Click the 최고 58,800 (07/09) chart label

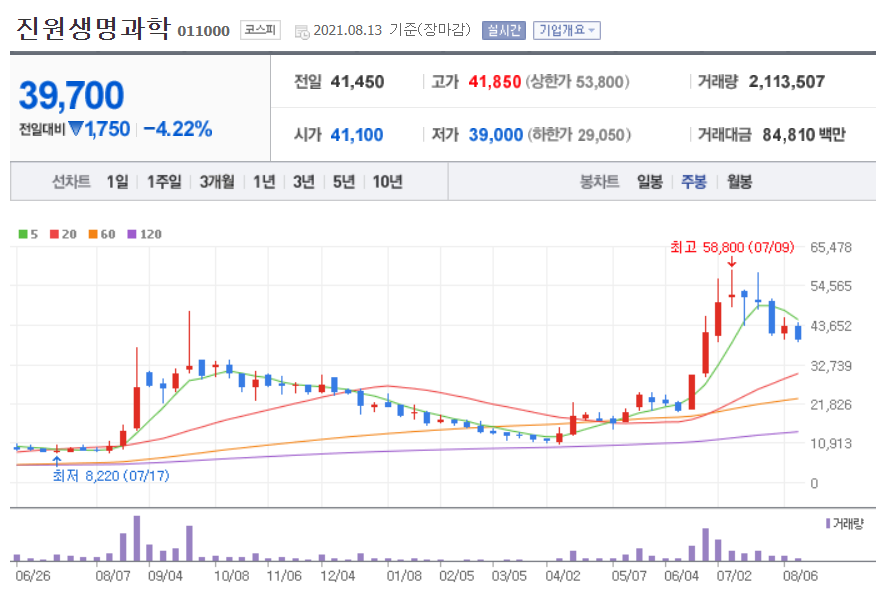point(732,247)
